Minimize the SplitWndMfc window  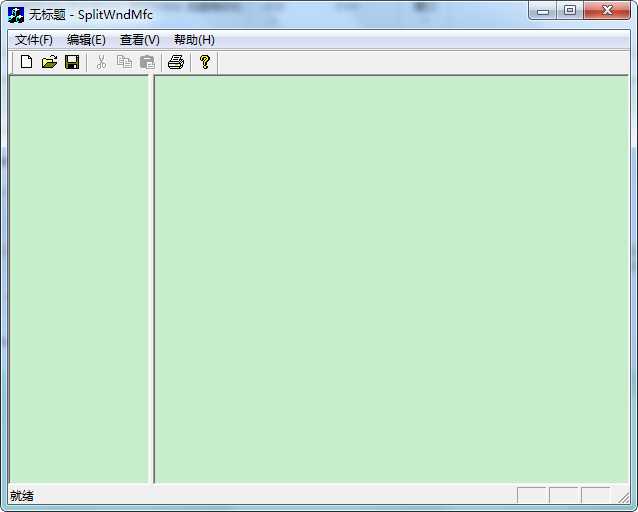543,11
